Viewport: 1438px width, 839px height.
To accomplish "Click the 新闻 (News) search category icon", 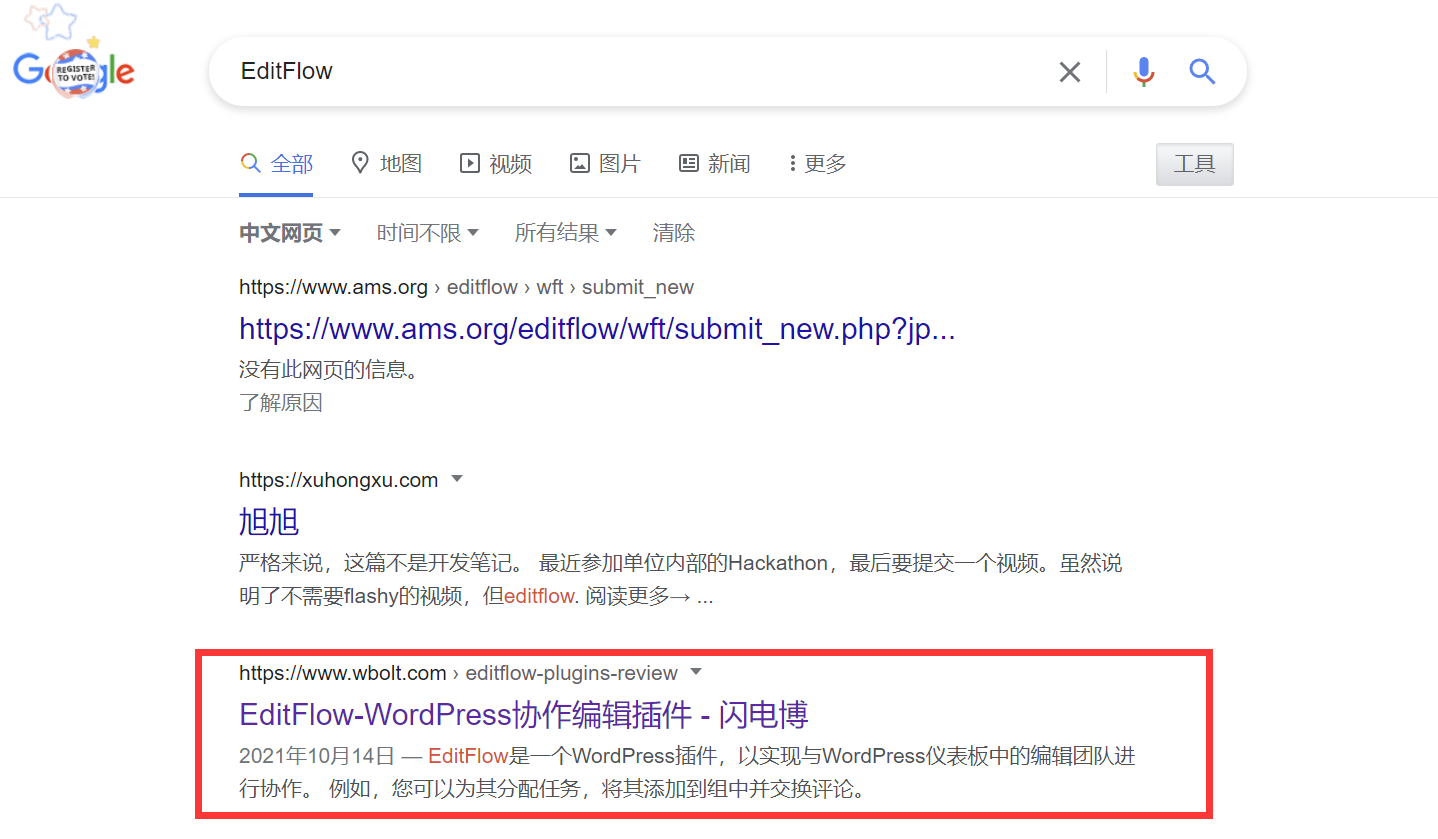I will (687, 162).
